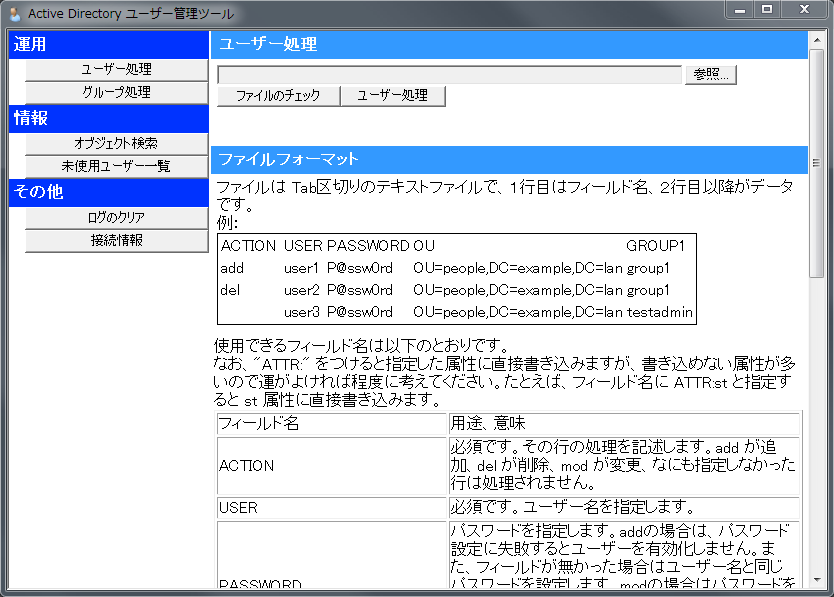This screenshot has height=597, width=834.
Task: Click the ユーザー処理 blue content heading
Action: pos(509,44)
